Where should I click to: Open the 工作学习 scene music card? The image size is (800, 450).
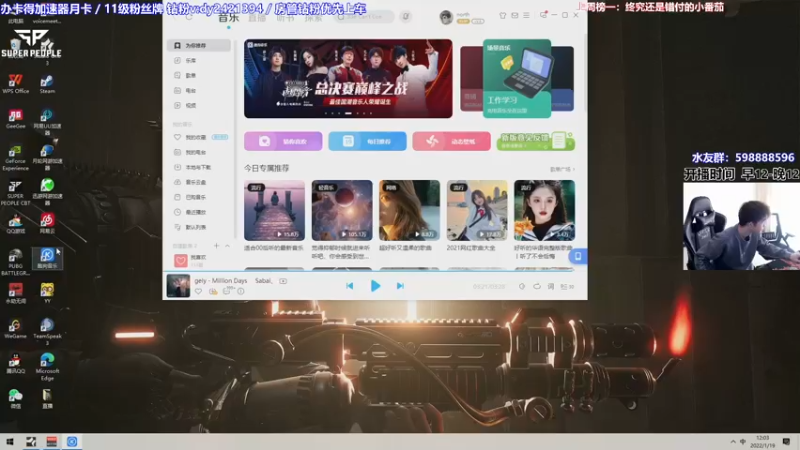coord(517,79)
